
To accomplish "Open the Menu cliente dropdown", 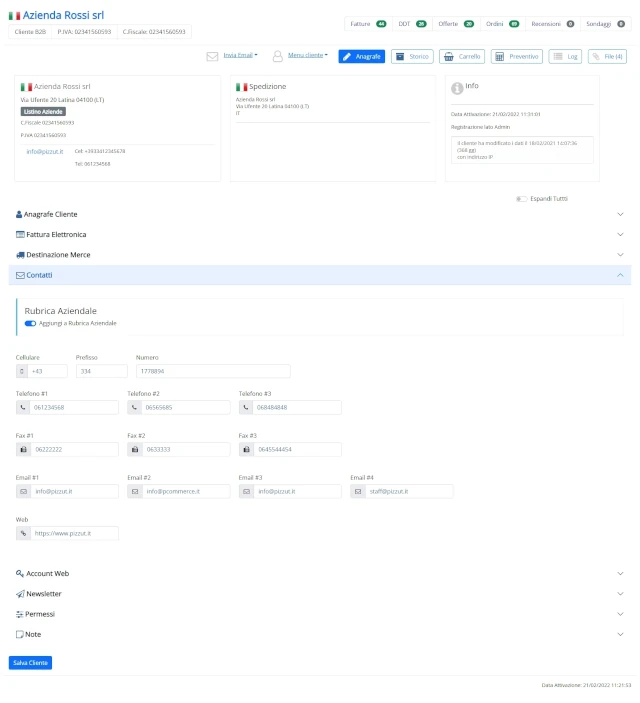I will [308, 55].
